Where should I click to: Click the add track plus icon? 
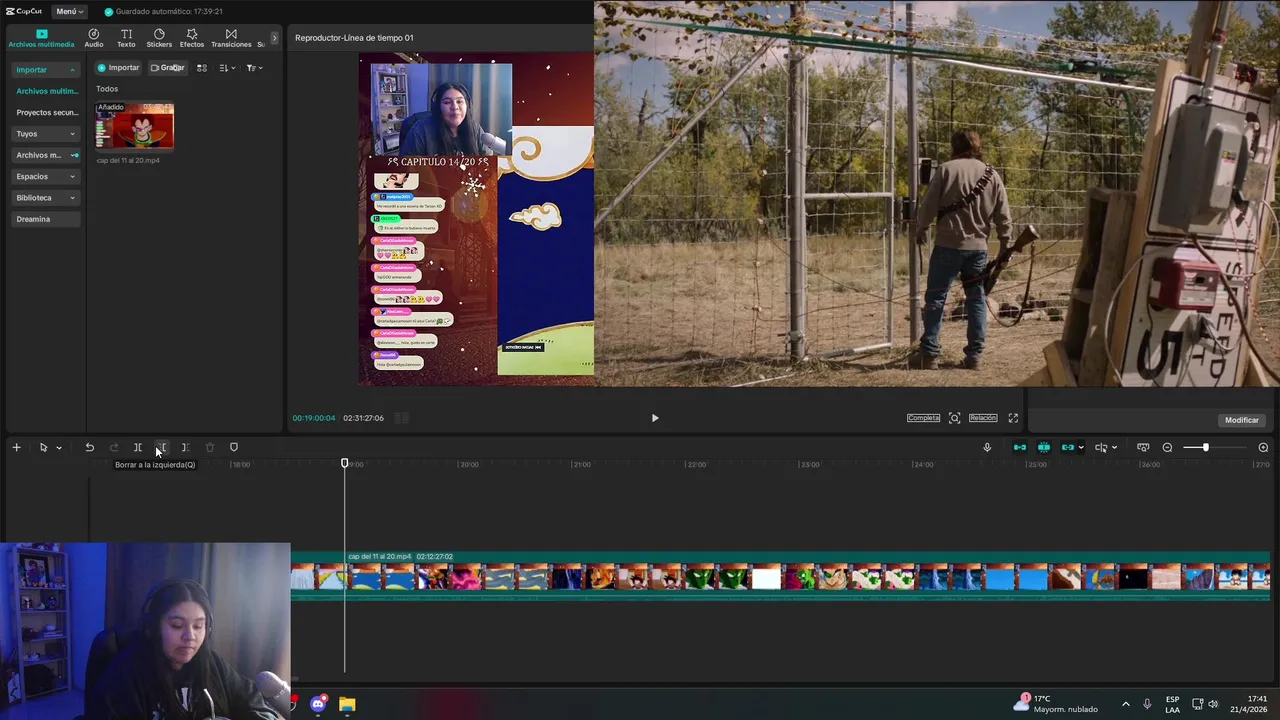point(16,447)
